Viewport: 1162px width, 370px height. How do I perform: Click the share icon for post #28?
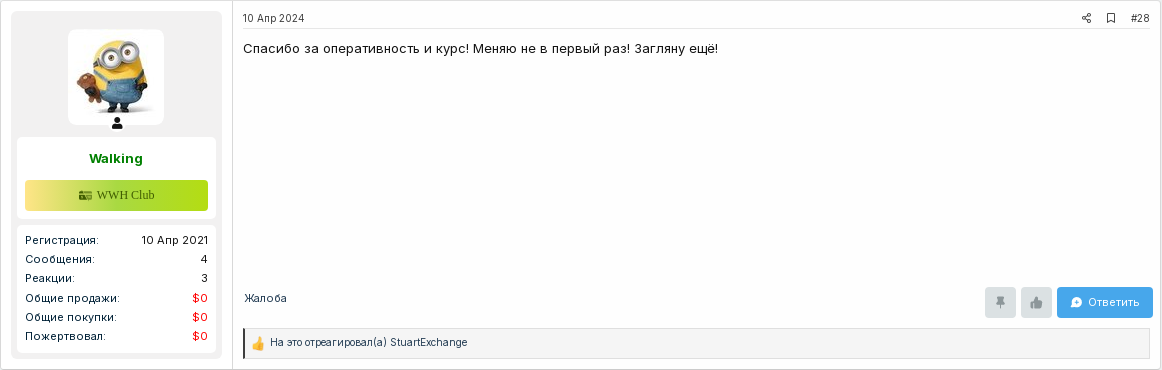(1086, 19)
